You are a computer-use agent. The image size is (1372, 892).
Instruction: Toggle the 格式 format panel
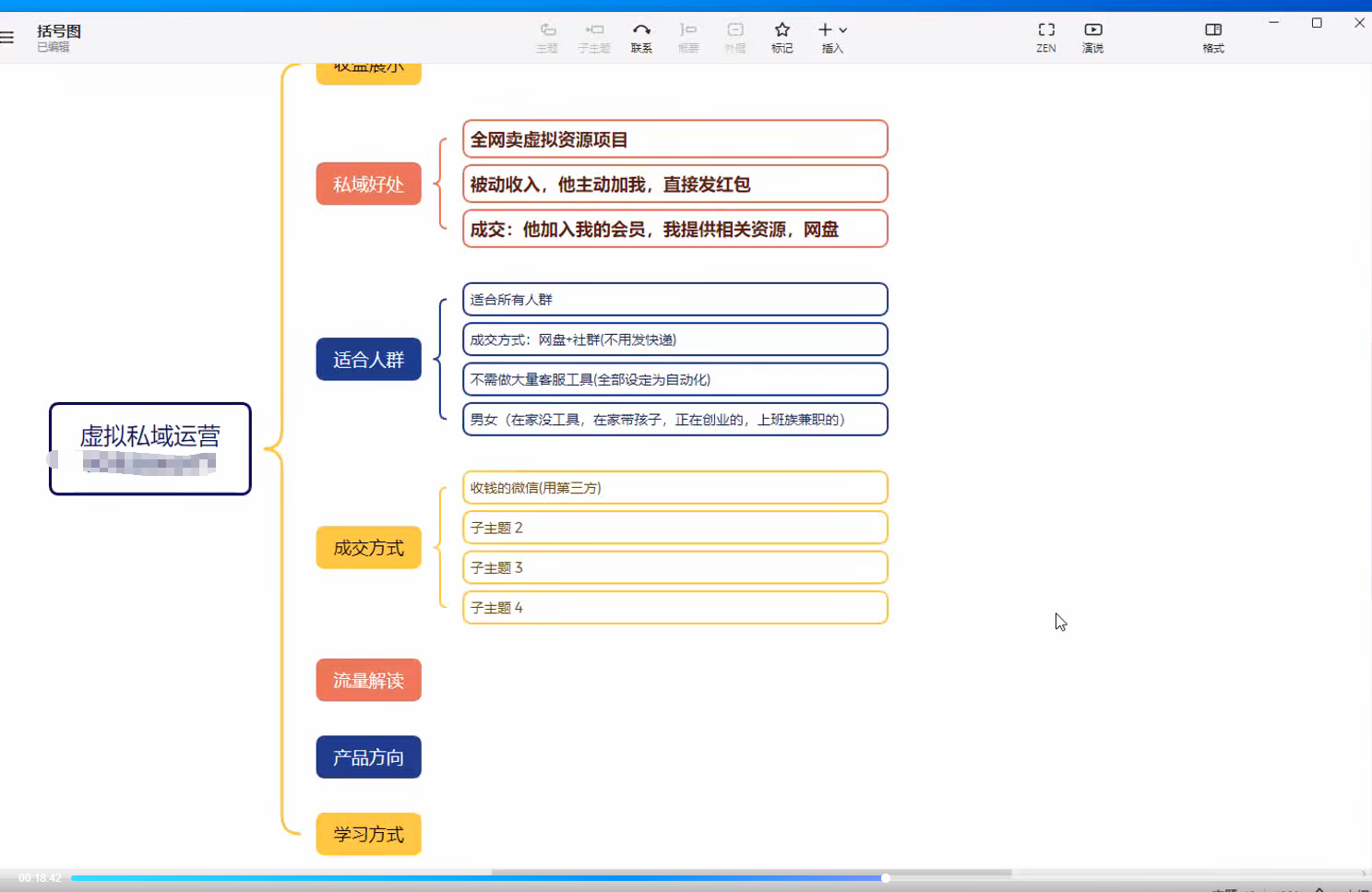point(1212,37)
